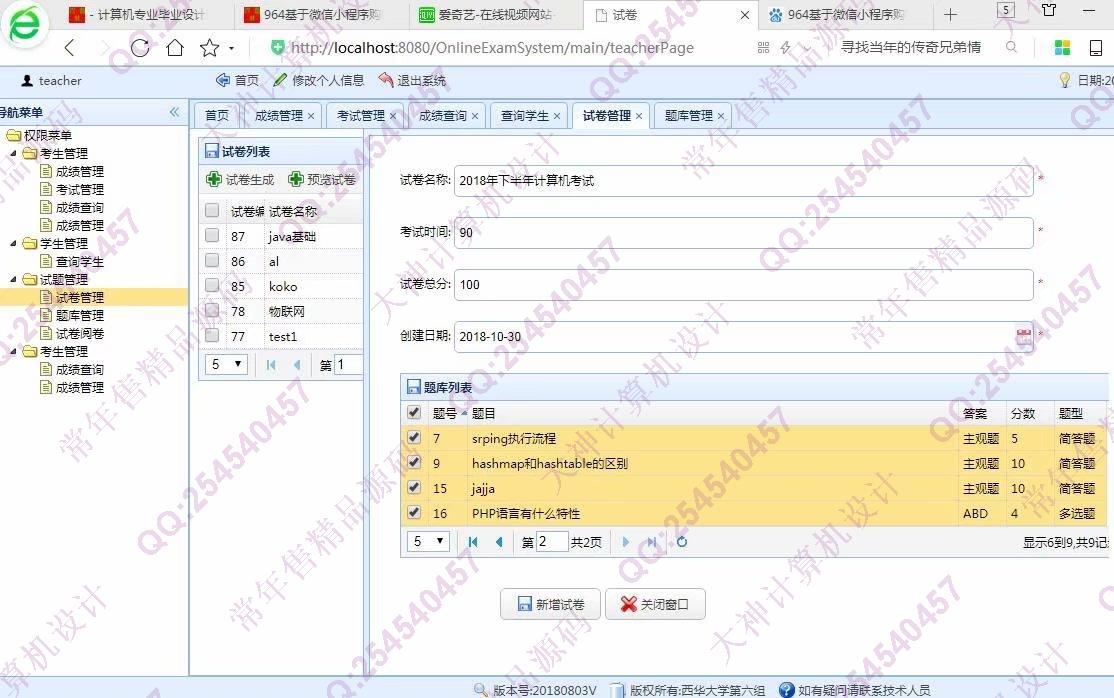The width and height of the screenshot is (1114, 698).
Task: Click the help icon in footer
Action: click(786, 689)
